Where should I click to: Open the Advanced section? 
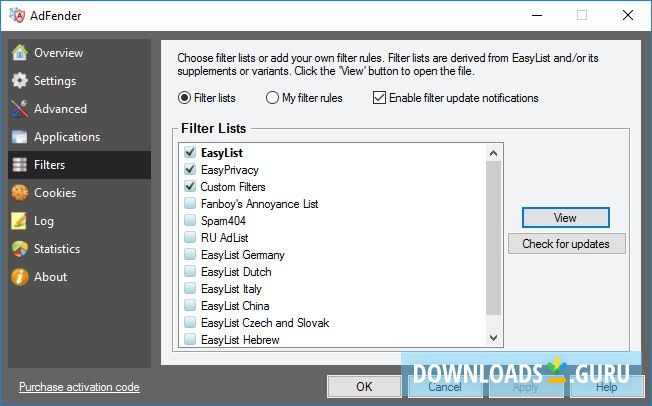click(x=60, y=109)
